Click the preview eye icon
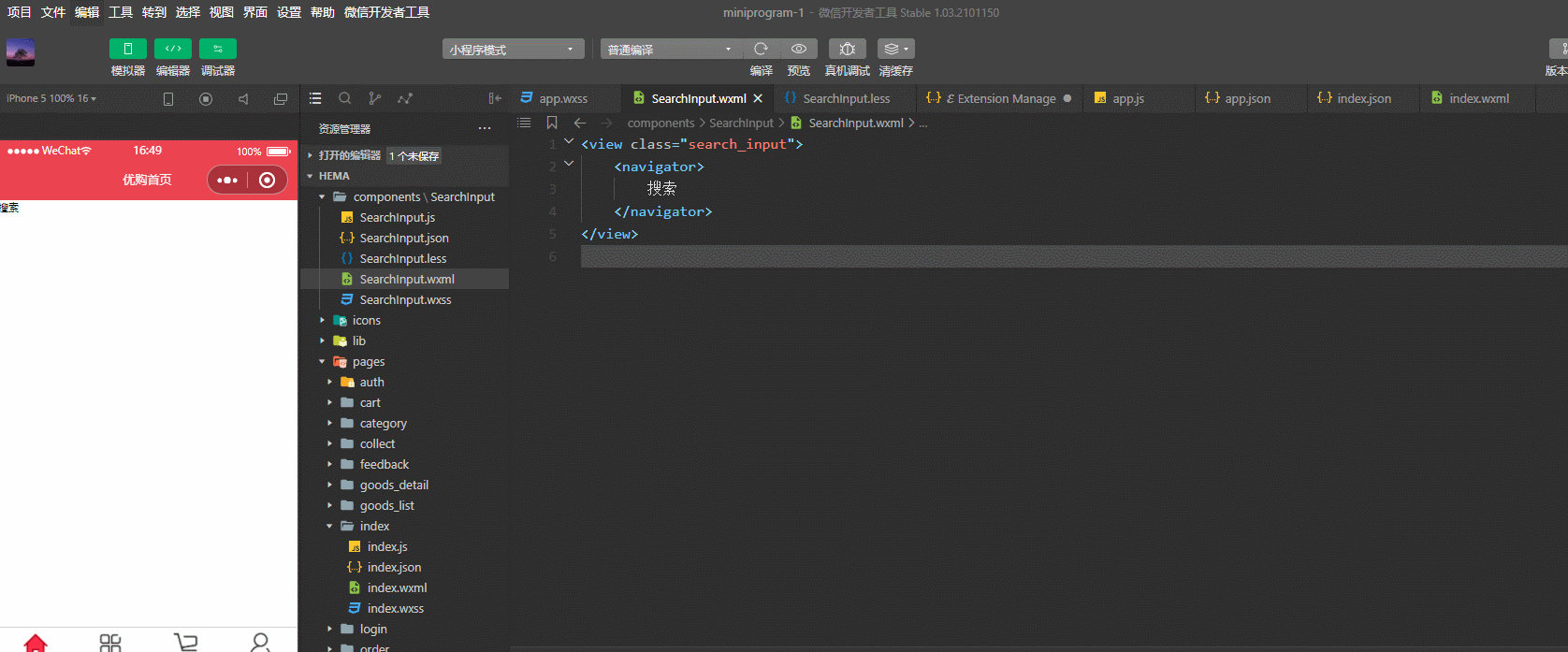 (799, 49)
